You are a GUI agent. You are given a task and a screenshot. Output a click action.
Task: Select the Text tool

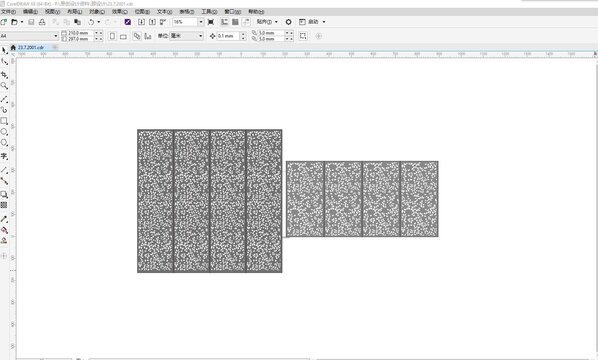[x=4, y=156]
